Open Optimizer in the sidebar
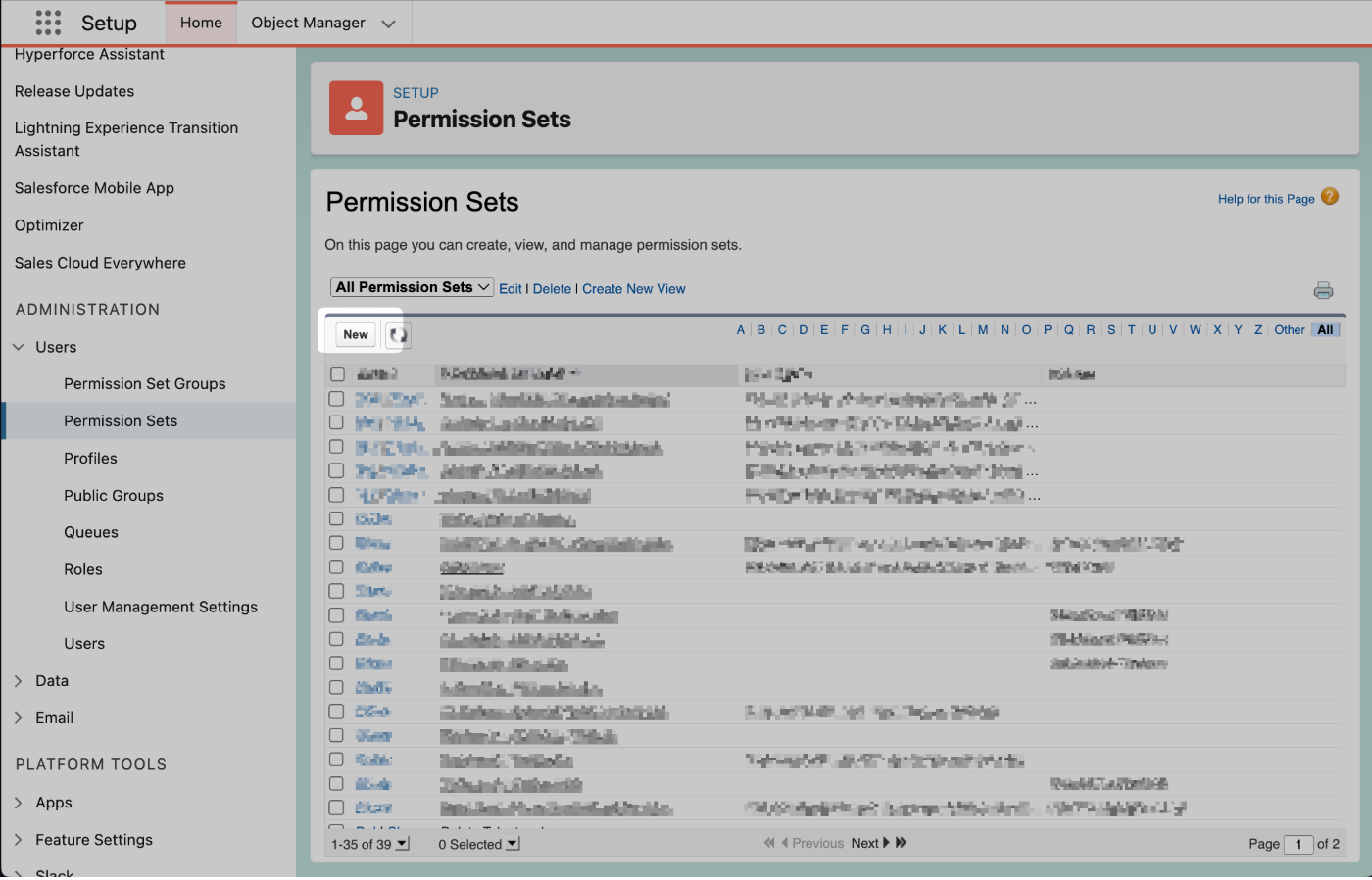 pos(49,225)
